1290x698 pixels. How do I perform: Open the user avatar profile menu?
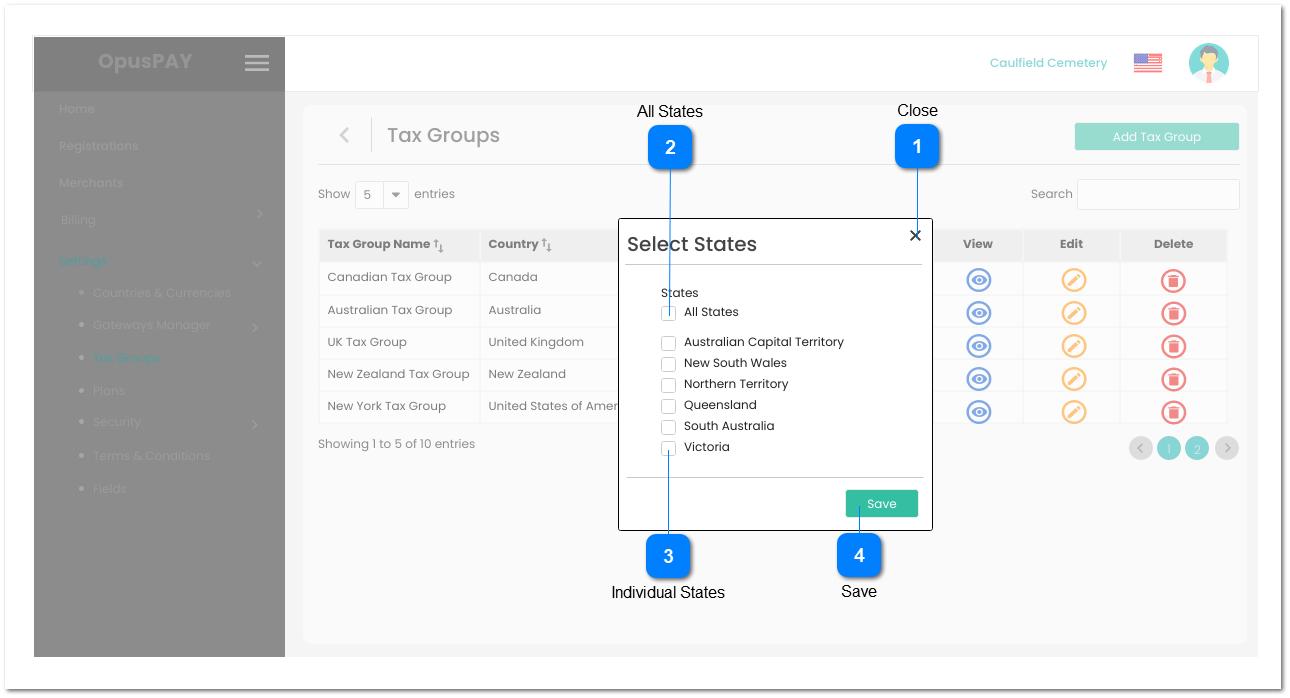click(x=1208, y=63)
